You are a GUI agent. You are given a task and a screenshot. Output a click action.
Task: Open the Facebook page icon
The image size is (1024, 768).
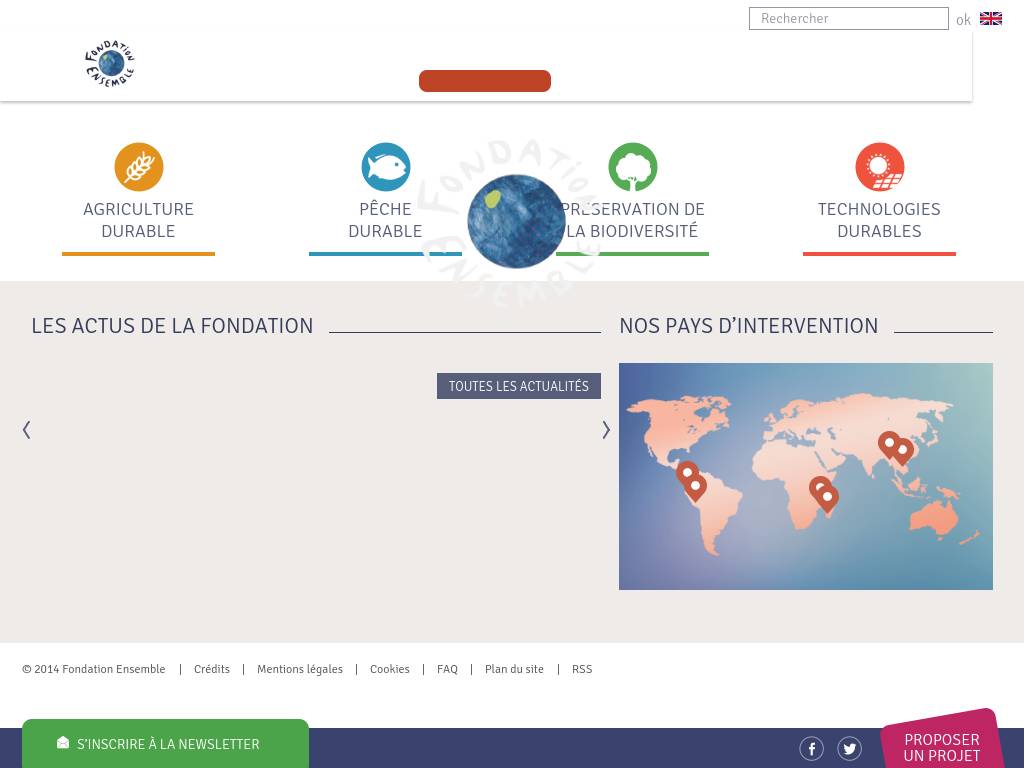coord(811,748)
